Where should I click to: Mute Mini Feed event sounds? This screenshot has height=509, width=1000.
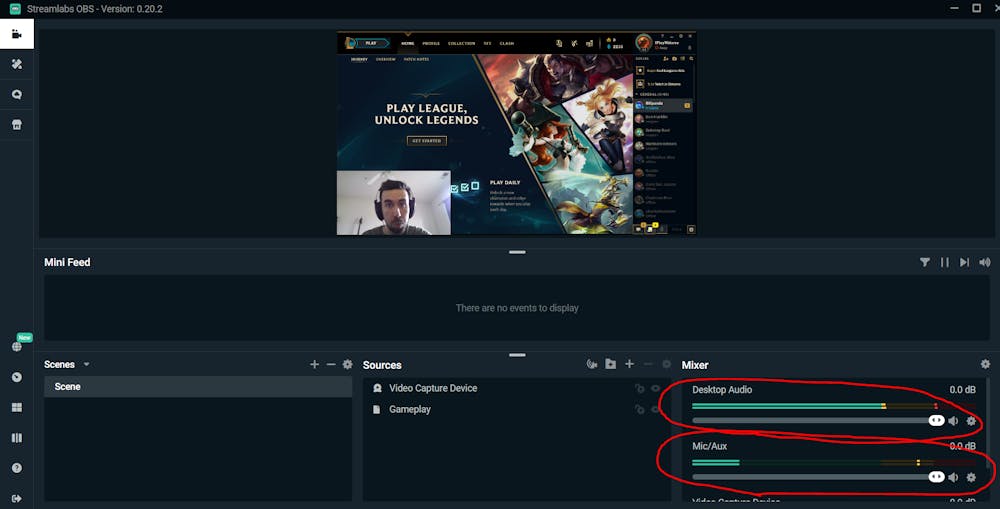[x=985, y=262]
